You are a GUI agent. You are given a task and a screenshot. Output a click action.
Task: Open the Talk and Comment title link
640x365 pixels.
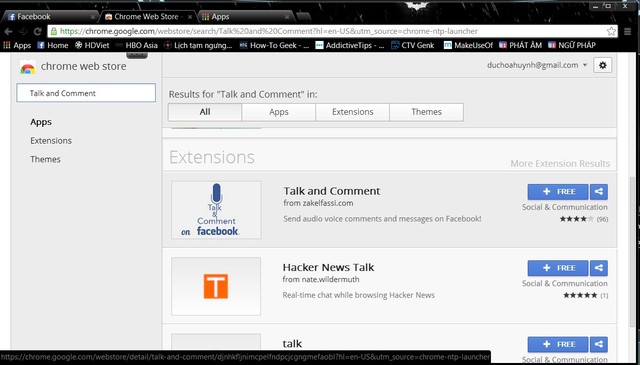click(332, 191)
